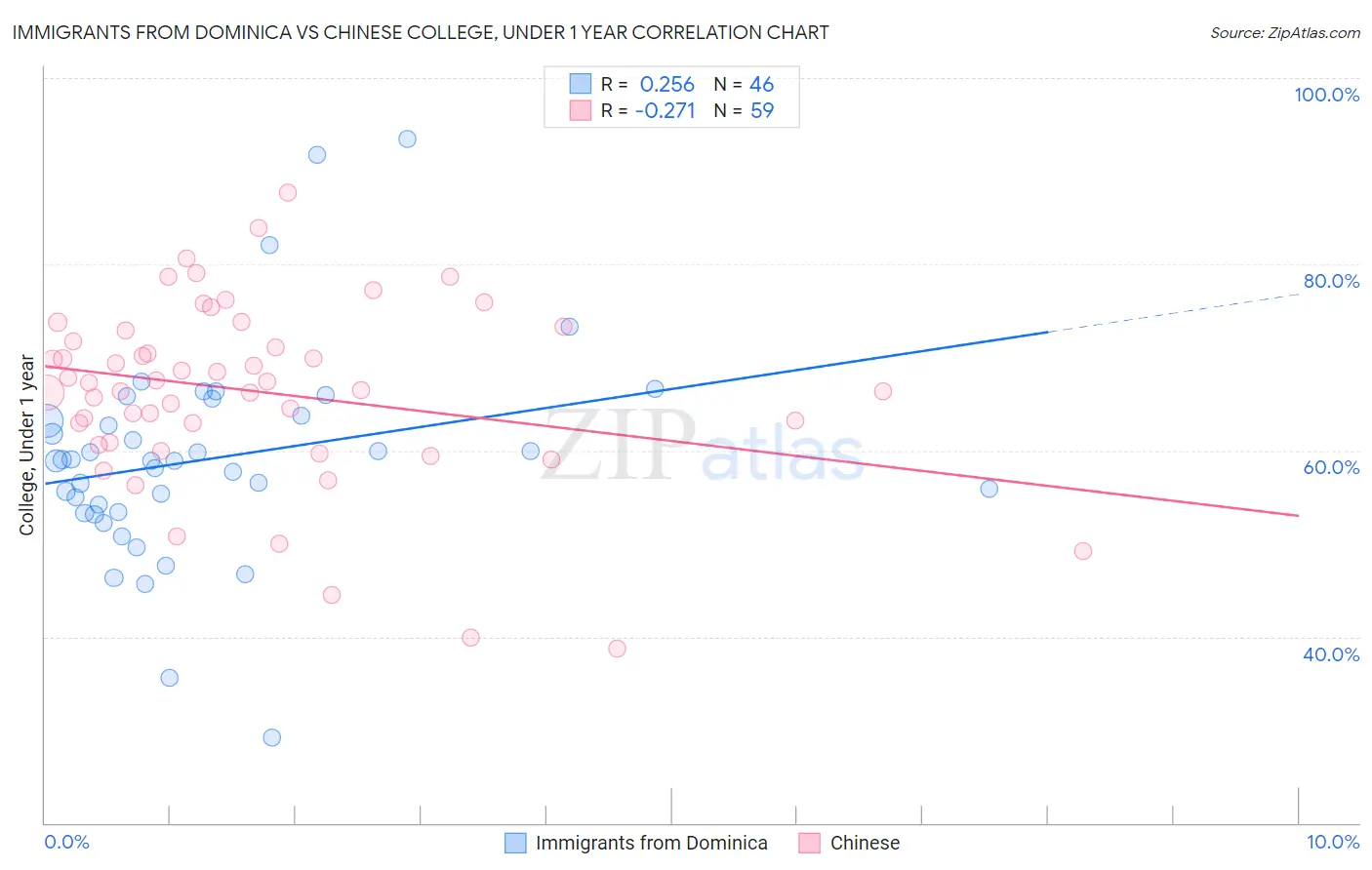Click the 80.0% y-axis label
This screenshot has width=1372, height=870.
[1331, 281]
